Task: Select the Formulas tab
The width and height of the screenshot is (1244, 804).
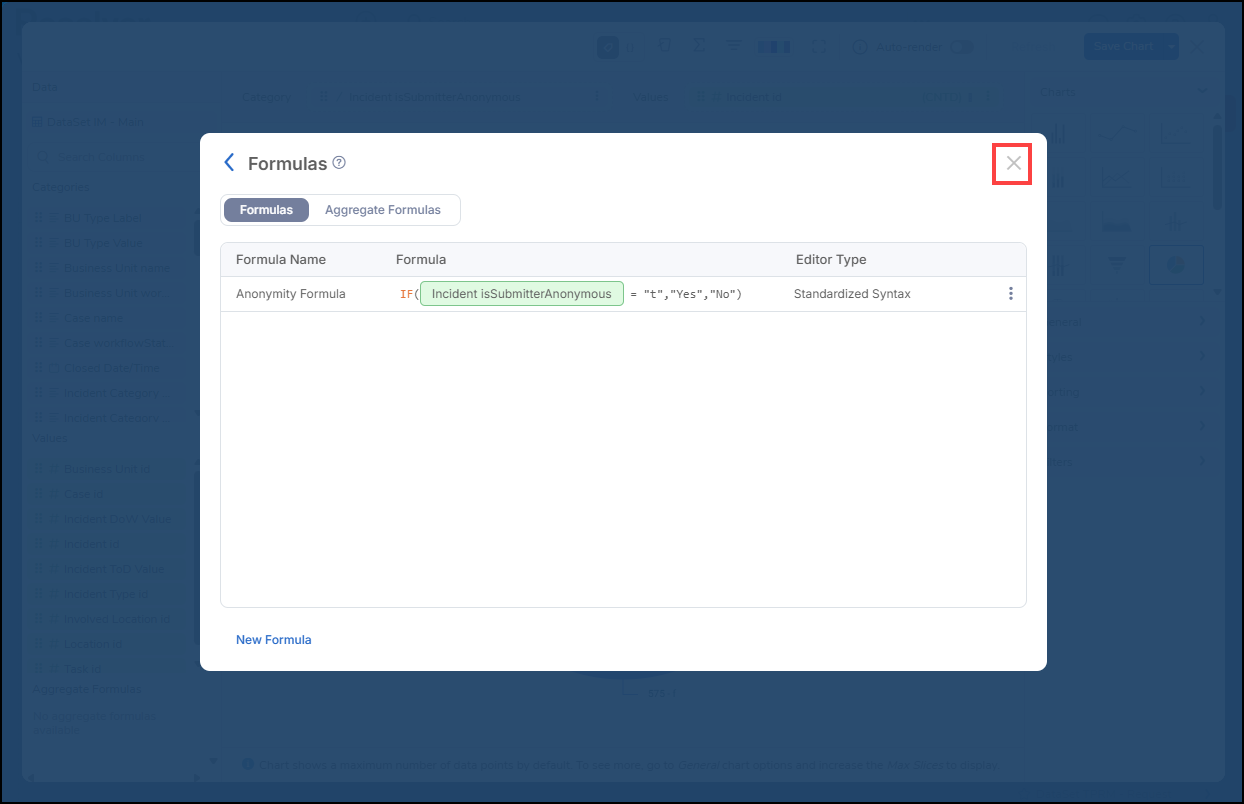Action: (x=266, y=210)
